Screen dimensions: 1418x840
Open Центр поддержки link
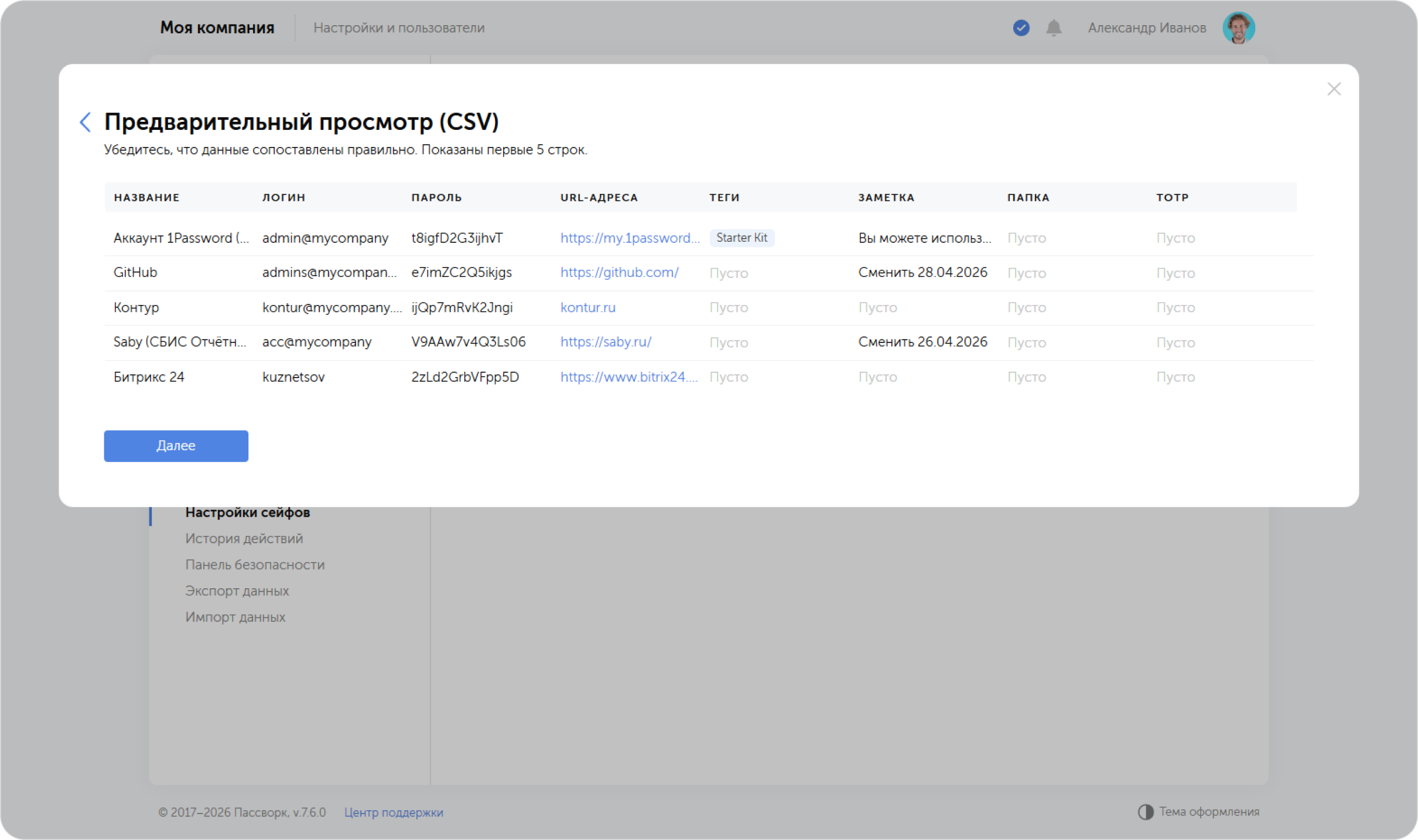point(394,812)
